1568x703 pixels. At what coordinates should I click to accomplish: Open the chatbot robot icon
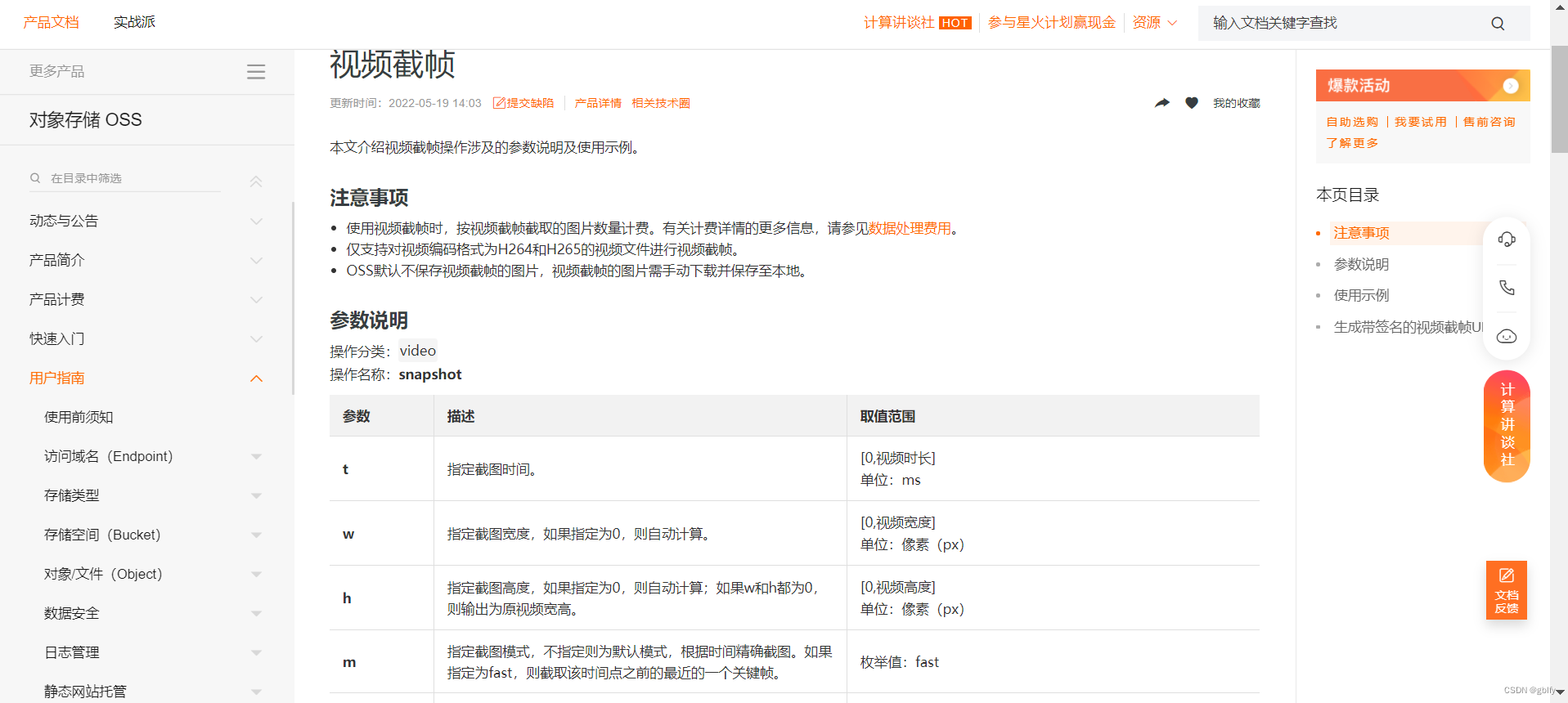(1507, 337)
